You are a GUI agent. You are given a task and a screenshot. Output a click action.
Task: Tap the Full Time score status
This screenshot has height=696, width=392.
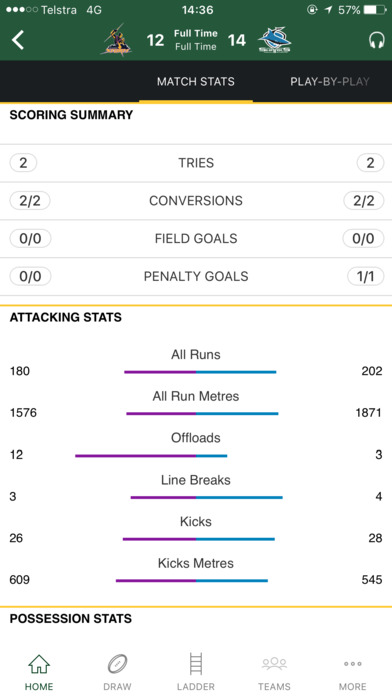pyautogui.click(x=196, y=40)
